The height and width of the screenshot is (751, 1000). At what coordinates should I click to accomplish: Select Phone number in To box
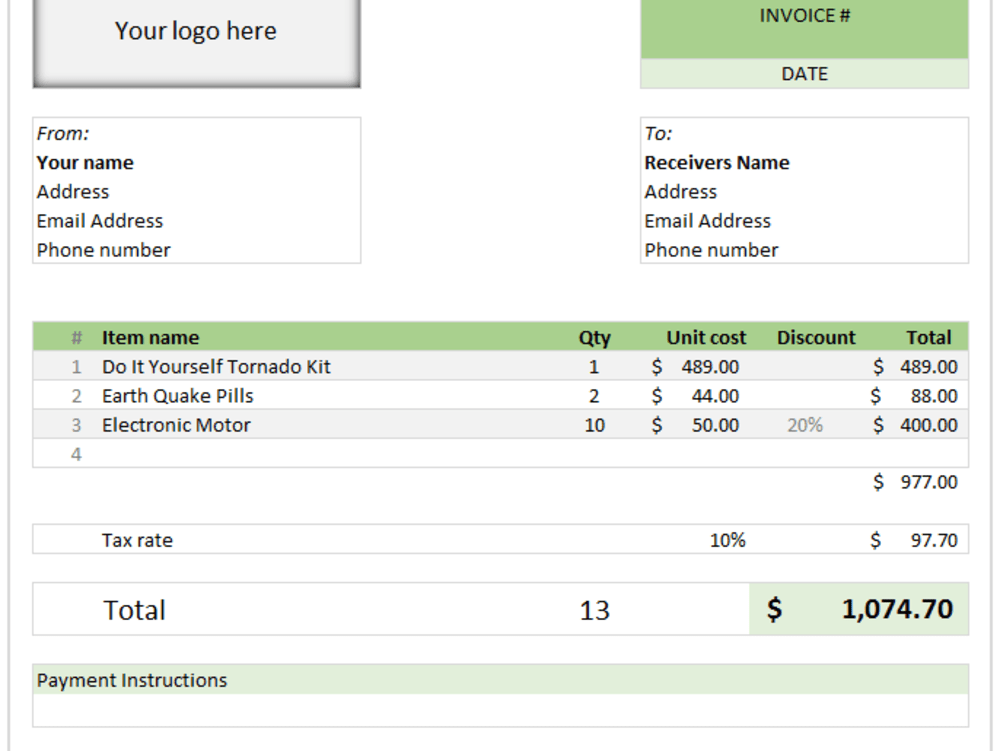pos(711,250)
